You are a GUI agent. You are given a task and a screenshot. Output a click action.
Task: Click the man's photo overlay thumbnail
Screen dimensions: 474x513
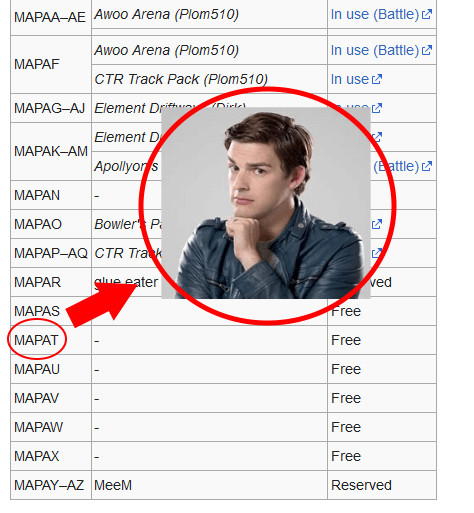(x=266, y=203)
